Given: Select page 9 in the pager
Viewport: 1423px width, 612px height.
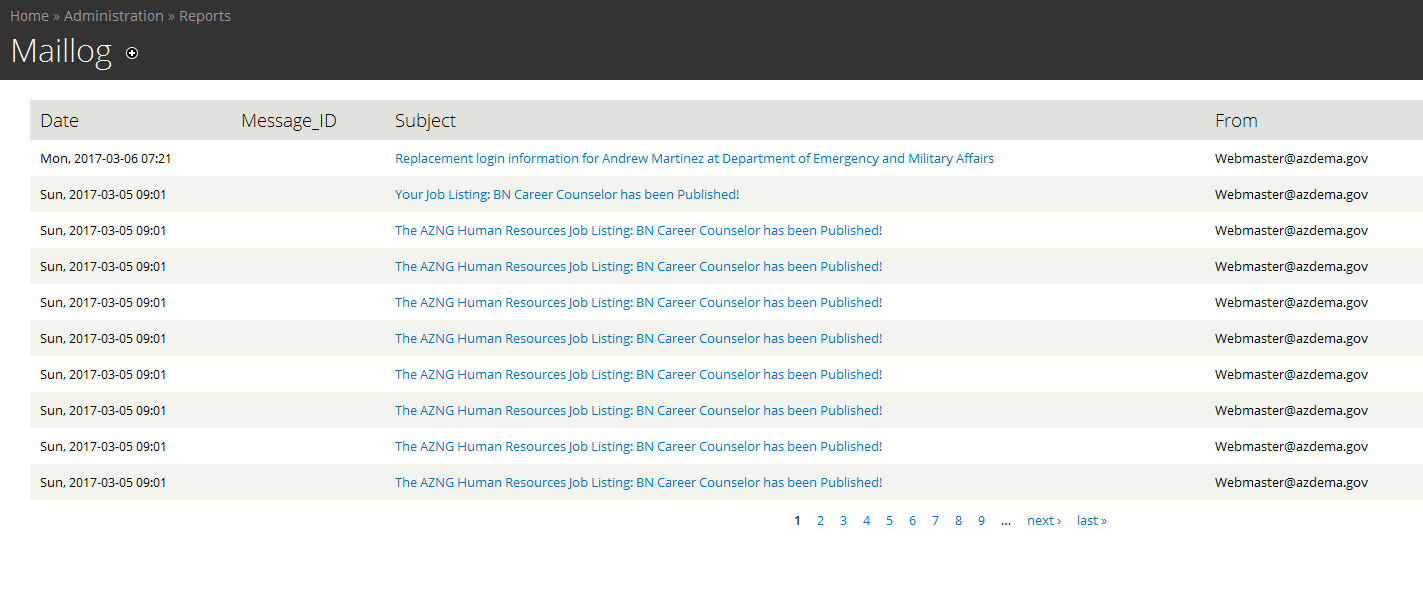Looking at the screenshot, I should pos(981,521).
